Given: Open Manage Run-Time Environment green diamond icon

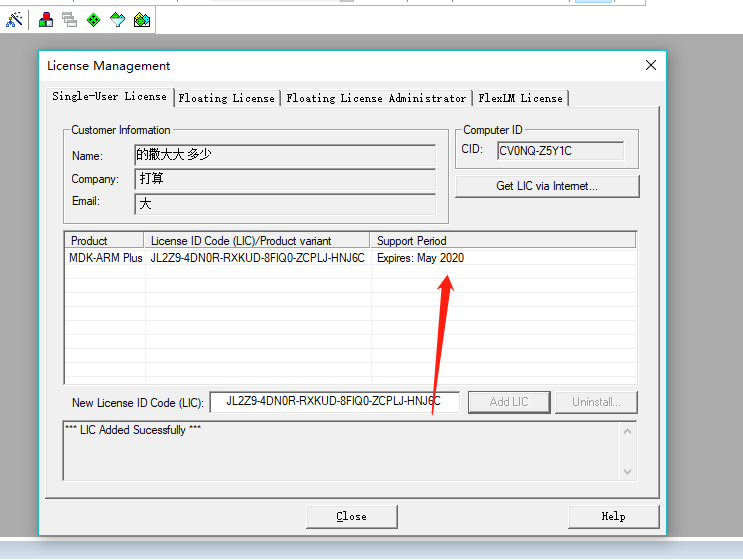Looking at the screenshot, I should click(x=93, y=20).
